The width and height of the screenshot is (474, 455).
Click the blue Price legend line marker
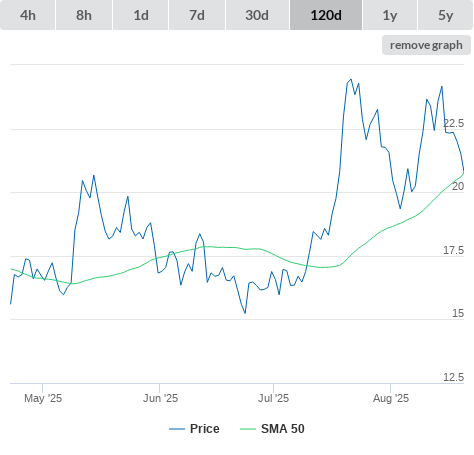[177, 429]
